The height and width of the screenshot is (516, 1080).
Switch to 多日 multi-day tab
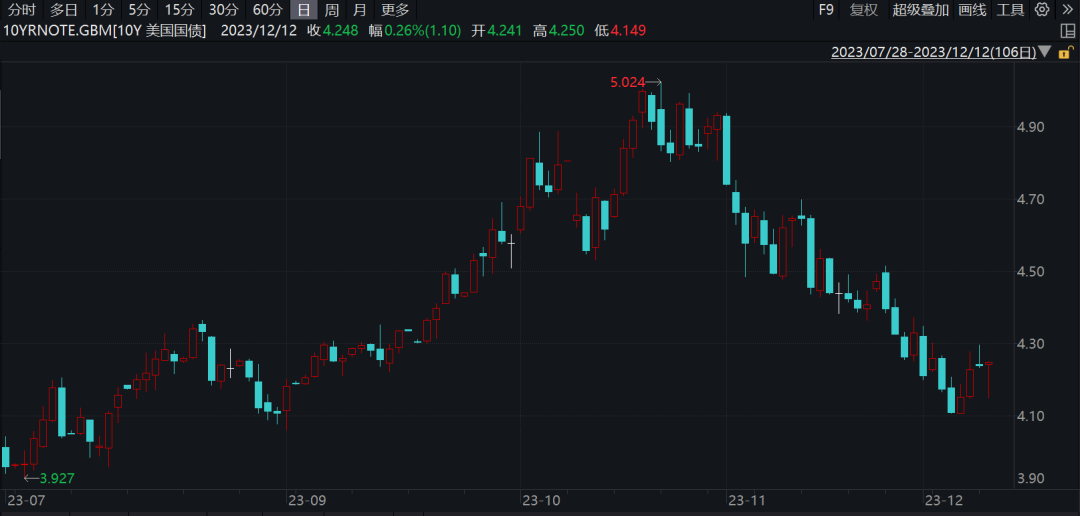point(63,10)
